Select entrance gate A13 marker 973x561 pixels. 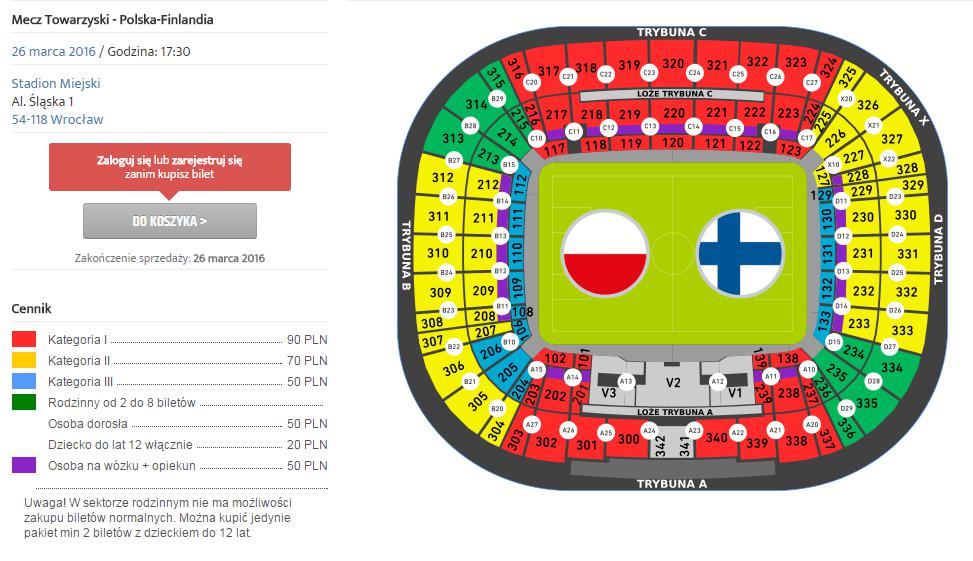626,381
